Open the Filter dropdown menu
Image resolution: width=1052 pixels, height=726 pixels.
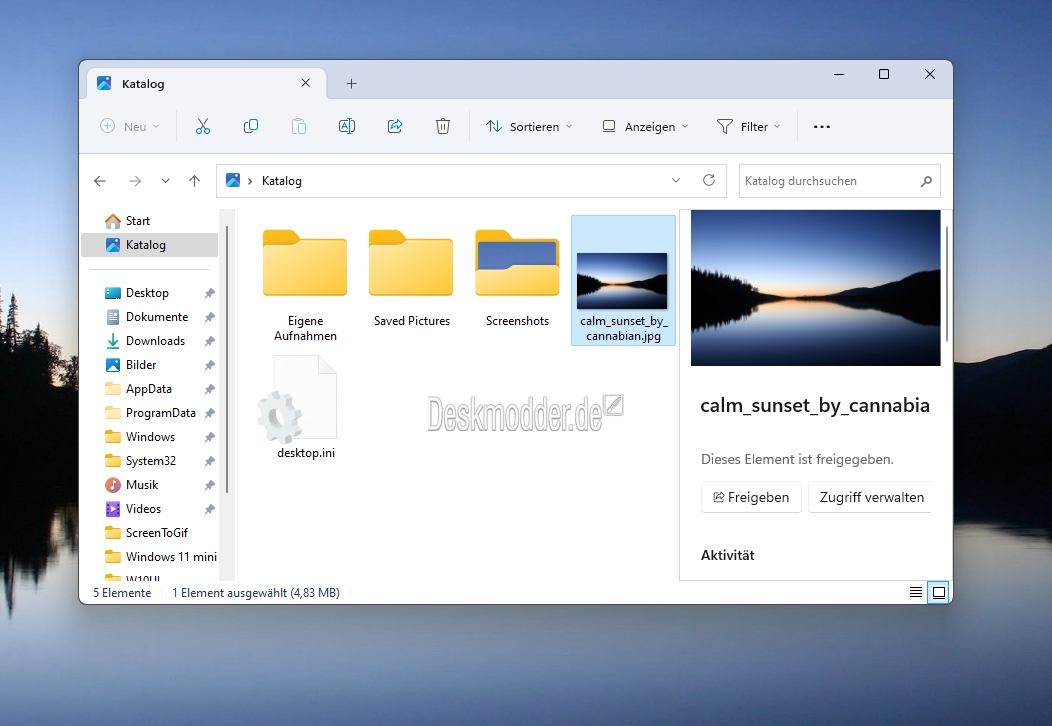[749, 126]
